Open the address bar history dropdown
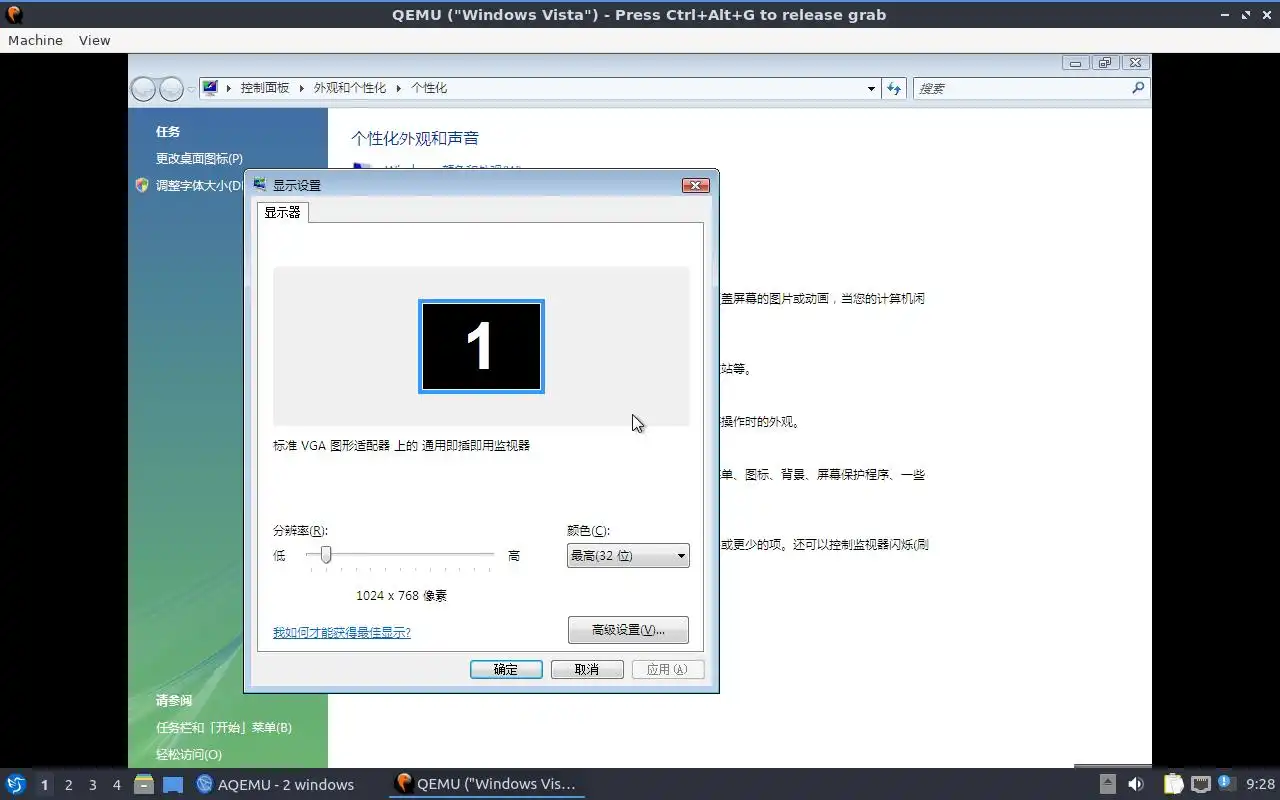Screen dimensions: 1280x800 871,89
